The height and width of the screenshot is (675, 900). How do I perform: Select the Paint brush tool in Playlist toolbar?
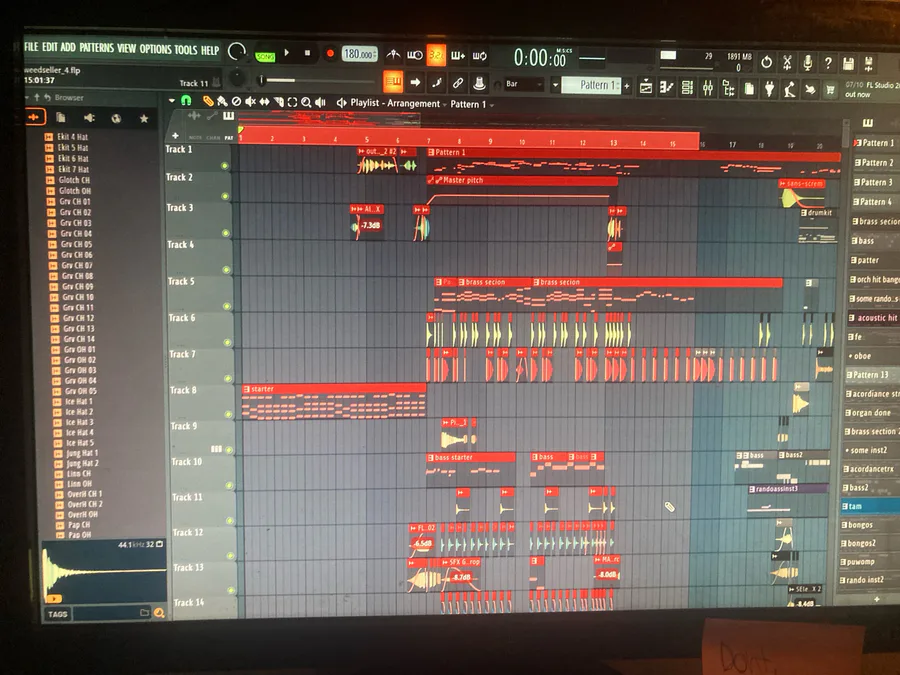point(222,102)
